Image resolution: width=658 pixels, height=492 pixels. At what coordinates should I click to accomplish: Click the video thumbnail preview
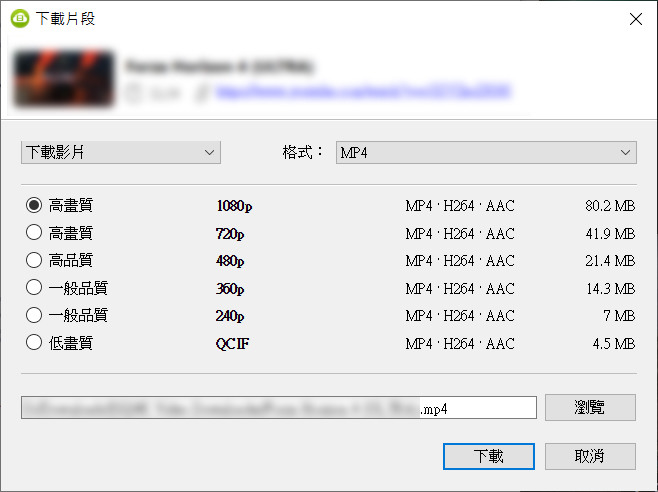pyautogui.click(x=64, y=78)
